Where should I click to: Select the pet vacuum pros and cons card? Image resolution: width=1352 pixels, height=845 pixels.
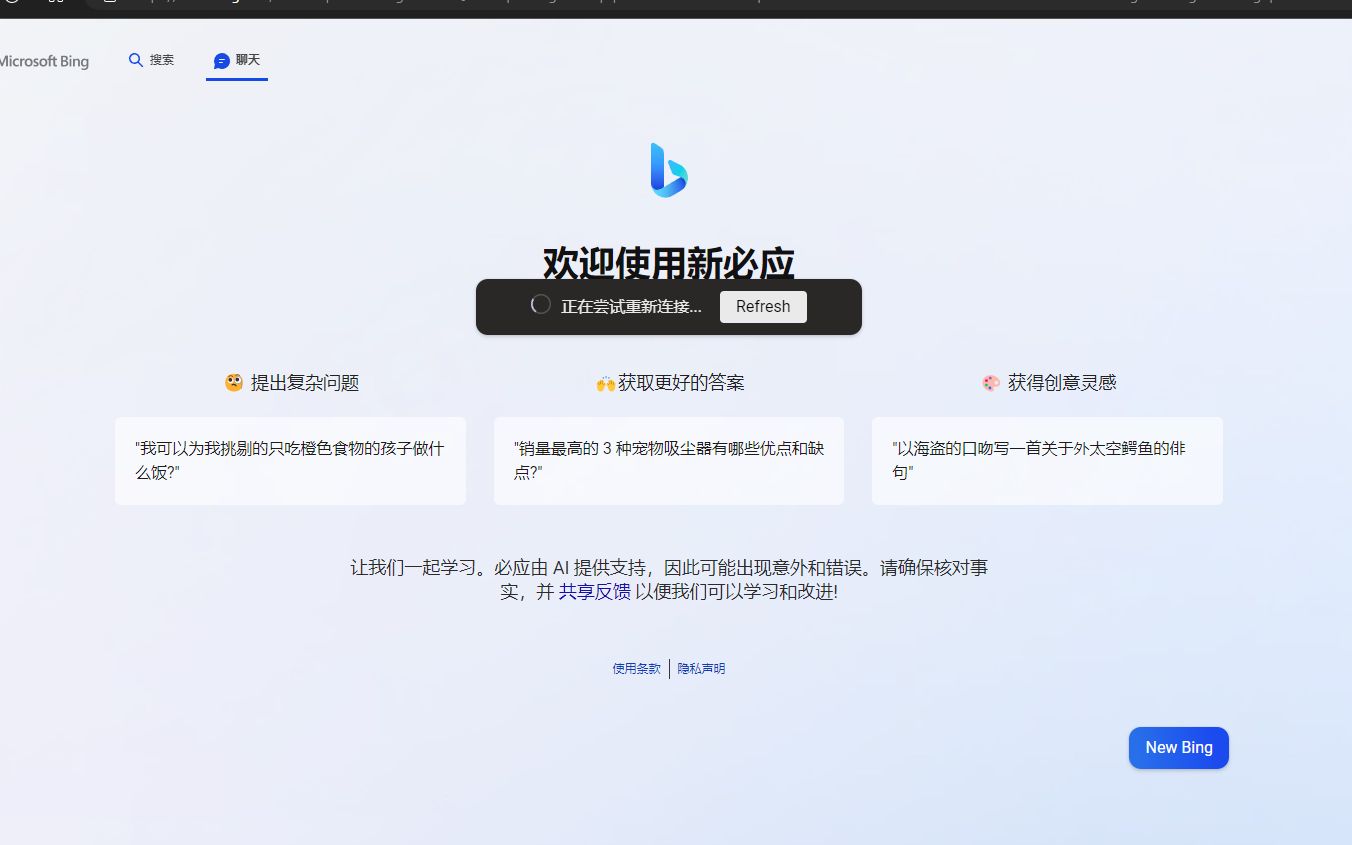669,461
